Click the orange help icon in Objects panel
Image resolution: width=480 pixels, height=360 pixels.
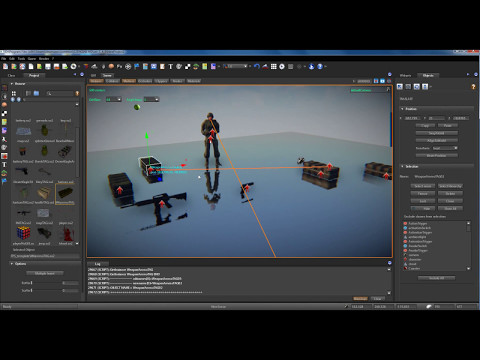[473, 87]
